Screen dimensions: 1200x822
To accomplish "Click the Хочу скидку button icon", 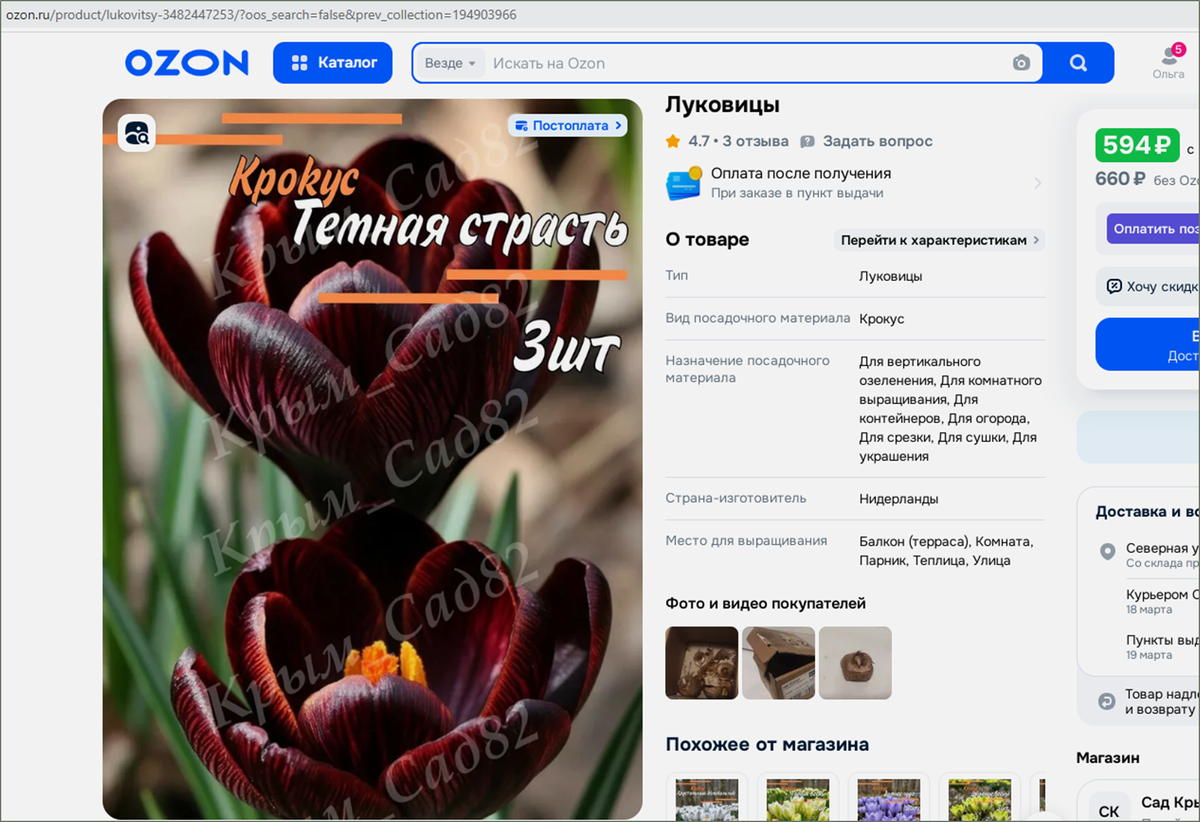I will click(1114, 287).
